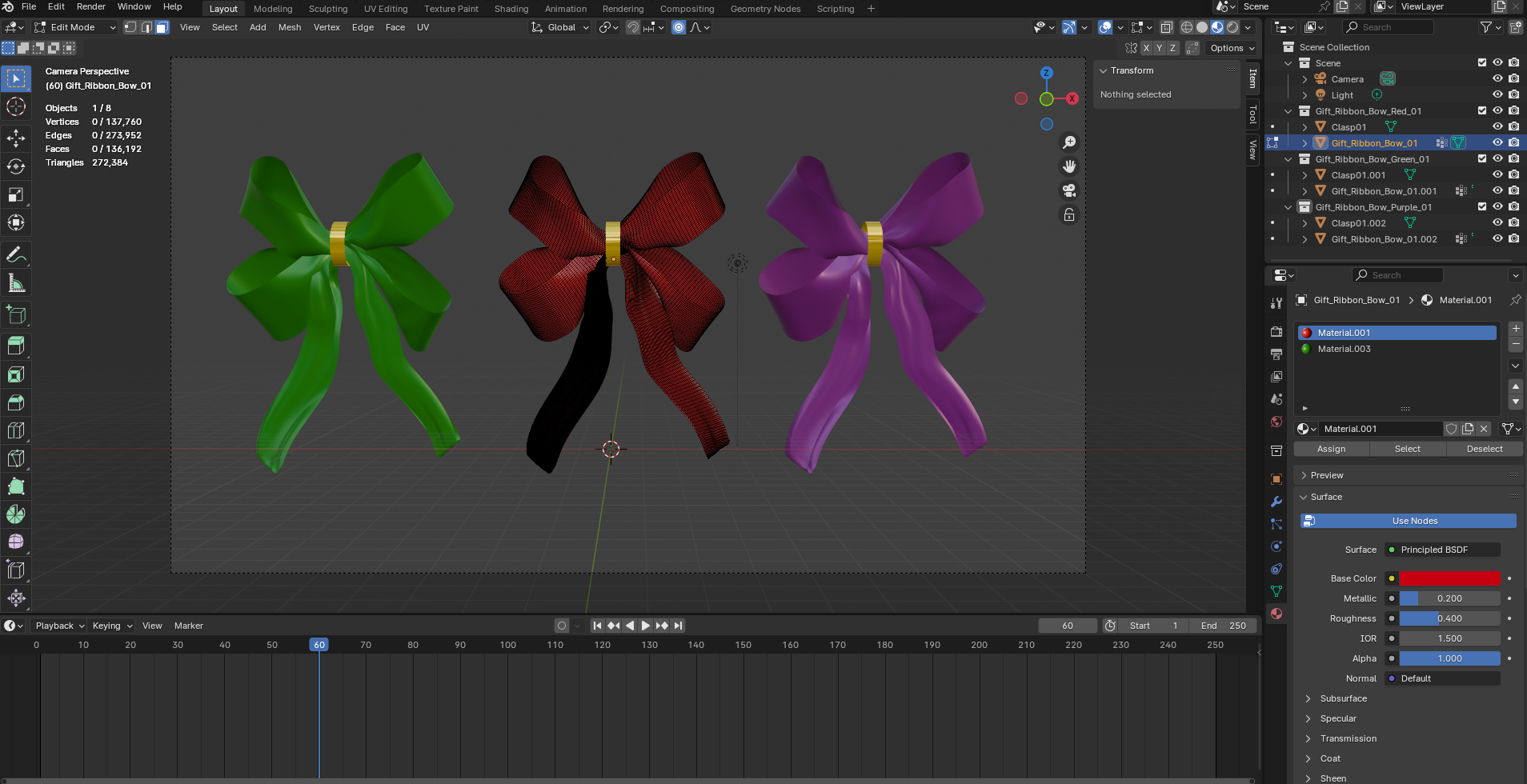This screenshot has height=784, width=1527.
Task: Open the Edit Mode dropdown
Action: pyautogui.click(x=75, y=27)
